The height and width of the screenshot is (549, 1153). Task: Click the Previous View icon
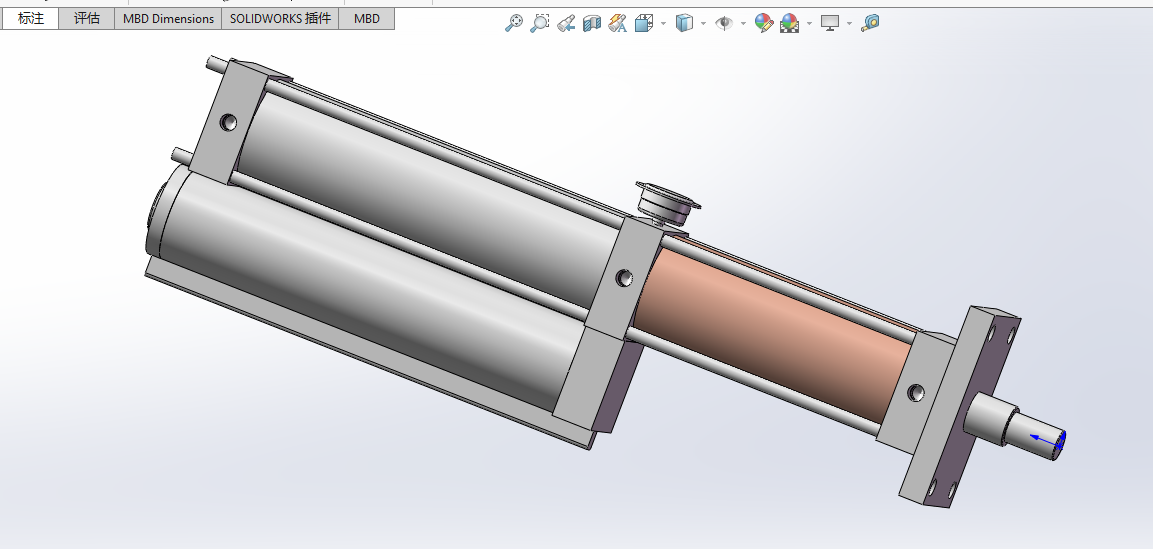click(565, 23)
